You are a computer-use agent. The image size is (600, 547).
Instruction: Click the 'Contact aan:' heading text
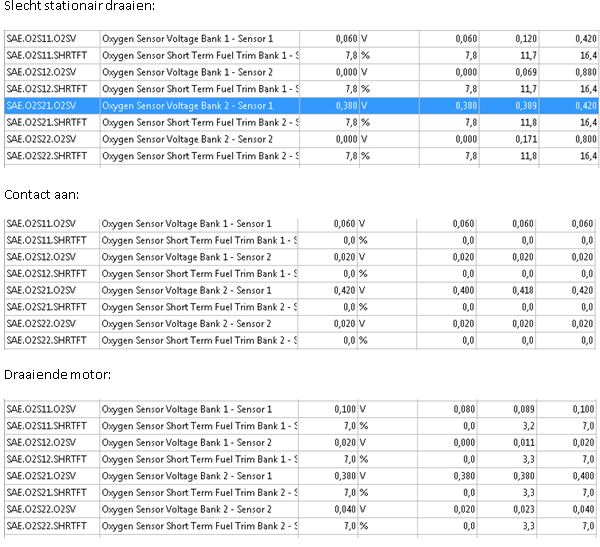tap(40, 193)
